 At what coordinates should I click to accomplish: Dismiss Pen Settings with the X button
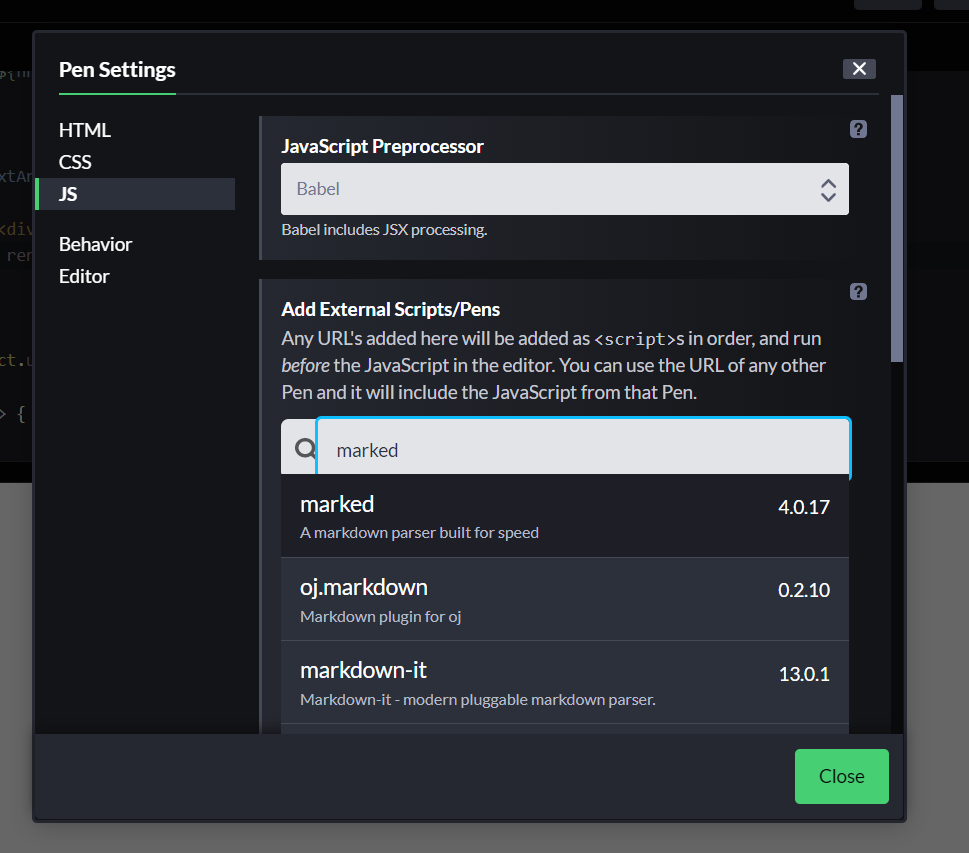859,68
